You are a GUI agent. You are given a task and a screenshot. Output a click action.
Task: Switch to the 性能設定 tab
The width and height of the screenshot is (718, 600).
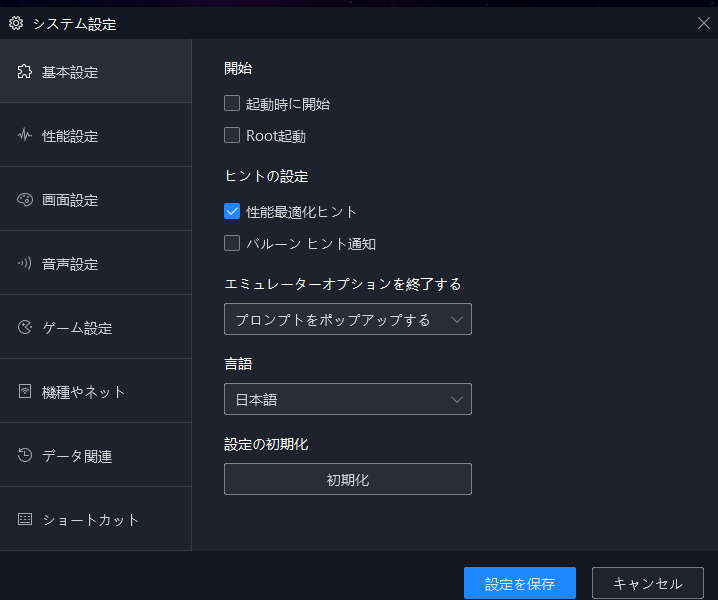click(x=96, y=136)
